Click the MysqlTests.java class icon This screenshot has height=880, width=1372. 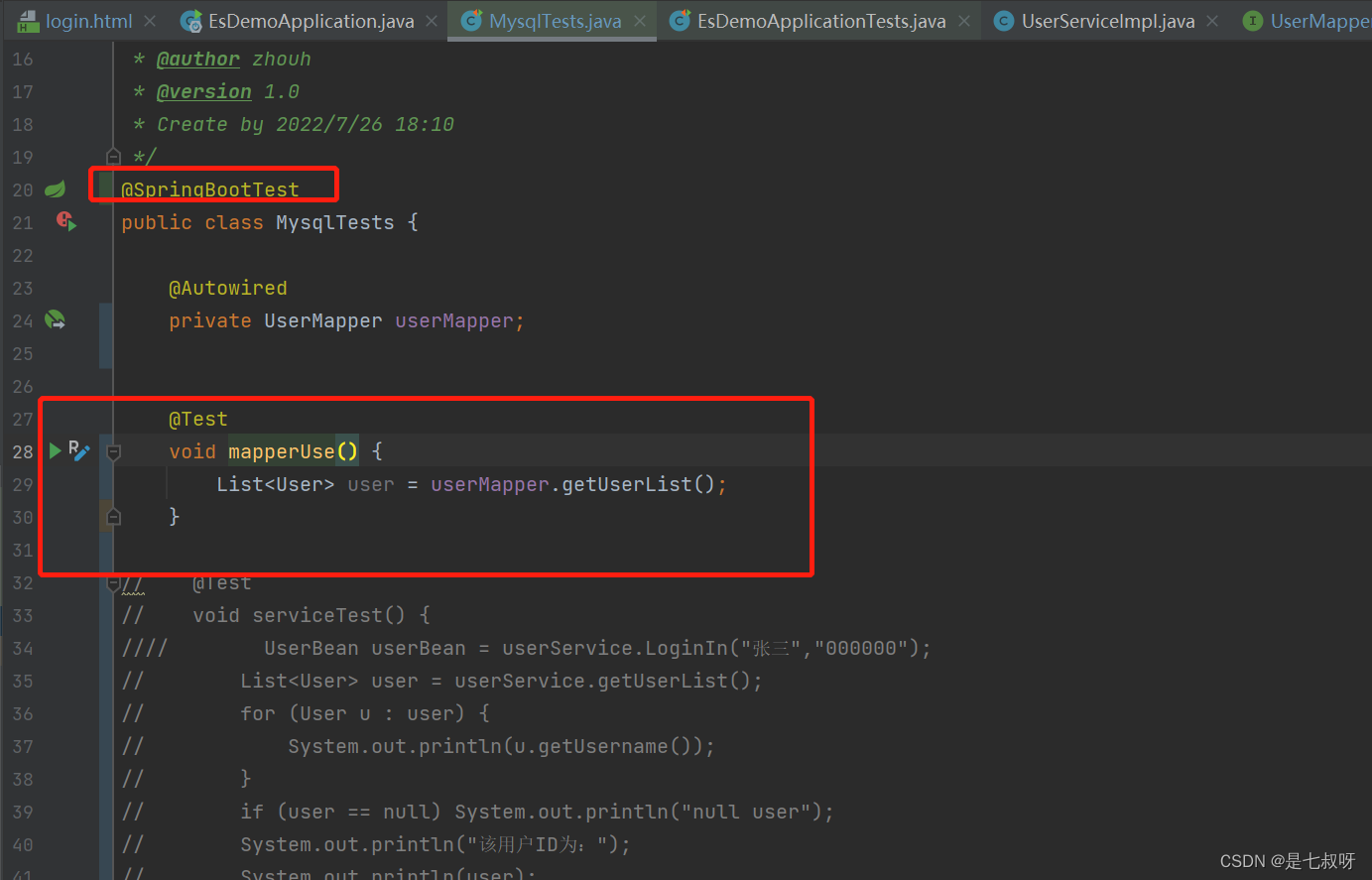(x=472, y=21)
